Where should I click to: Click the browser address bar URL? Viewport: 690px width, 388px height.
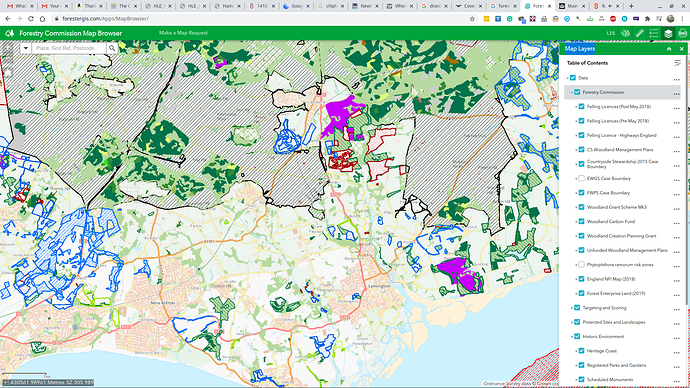(x=106, y=19)
